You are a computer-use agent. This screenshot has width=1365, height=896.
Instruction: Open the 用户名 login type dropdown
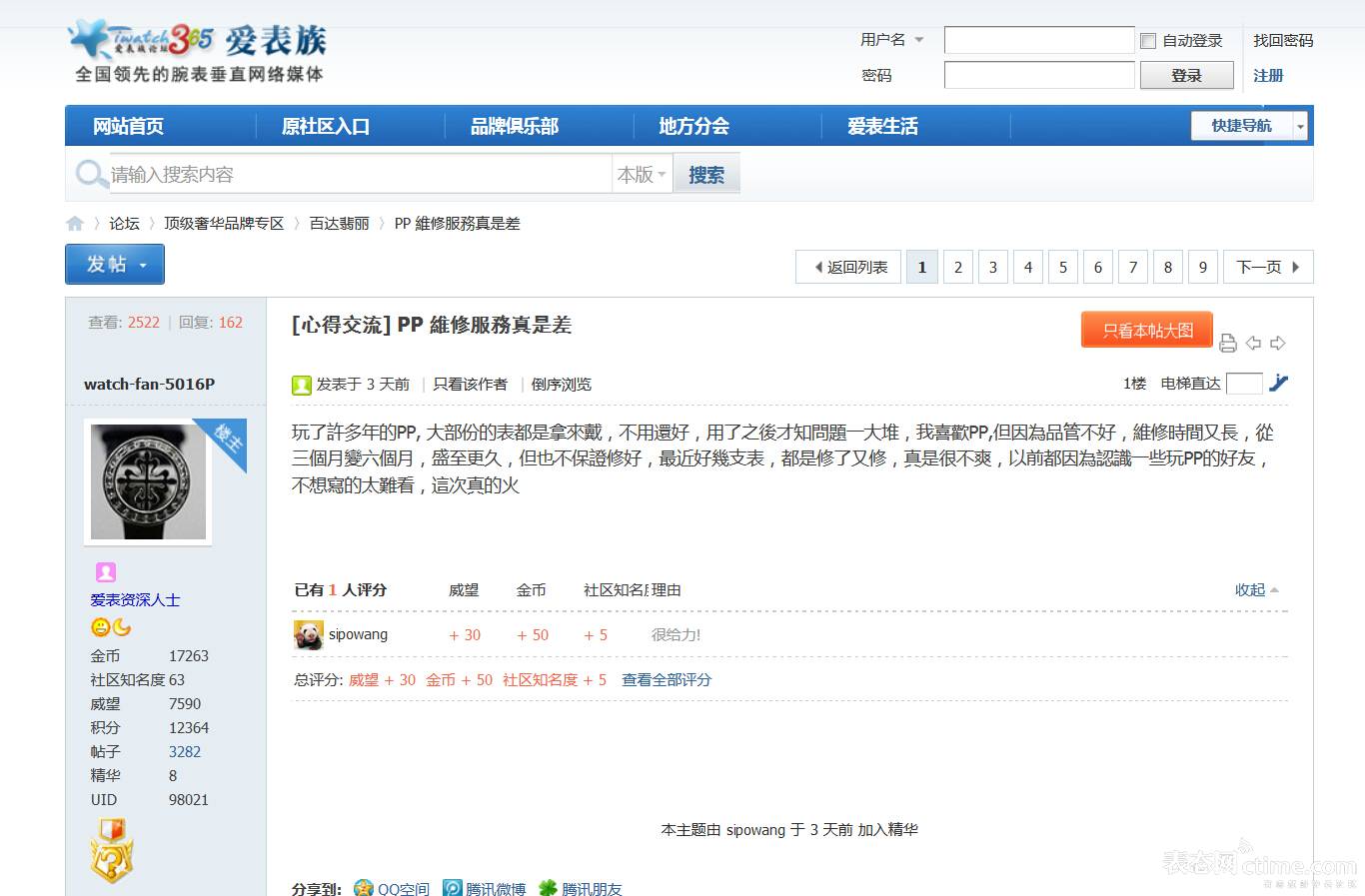(x=891, y=40)
